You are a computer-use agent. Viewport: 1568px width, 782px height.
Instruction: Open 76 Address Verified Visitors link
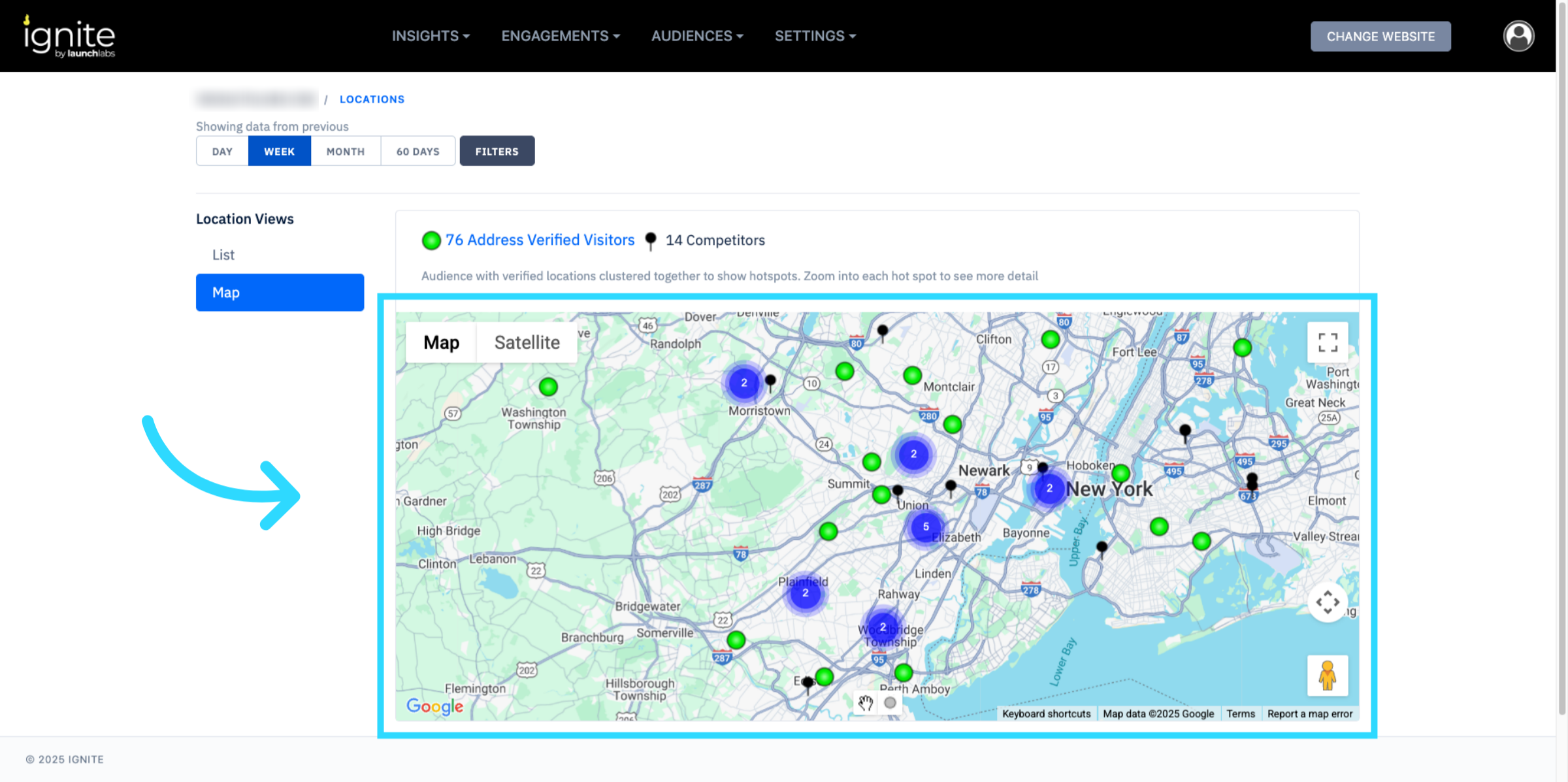coord(540,240)
